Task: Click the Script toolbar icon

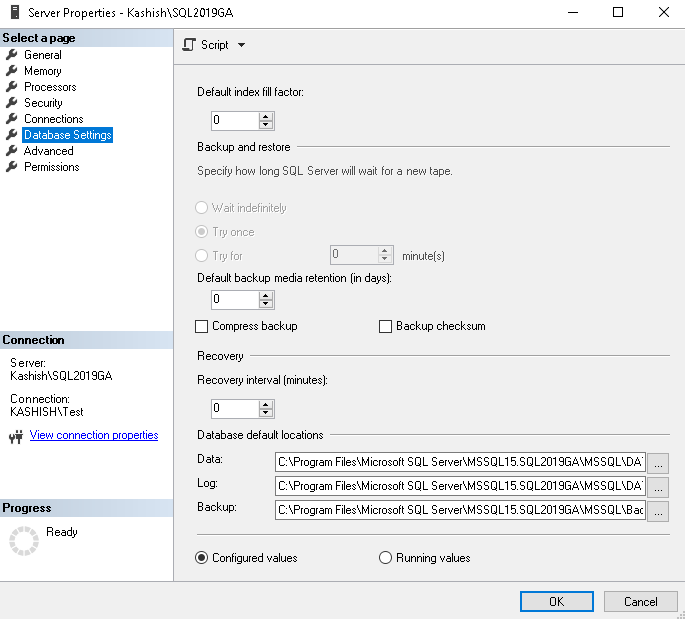Action: [x=188, y=45]
